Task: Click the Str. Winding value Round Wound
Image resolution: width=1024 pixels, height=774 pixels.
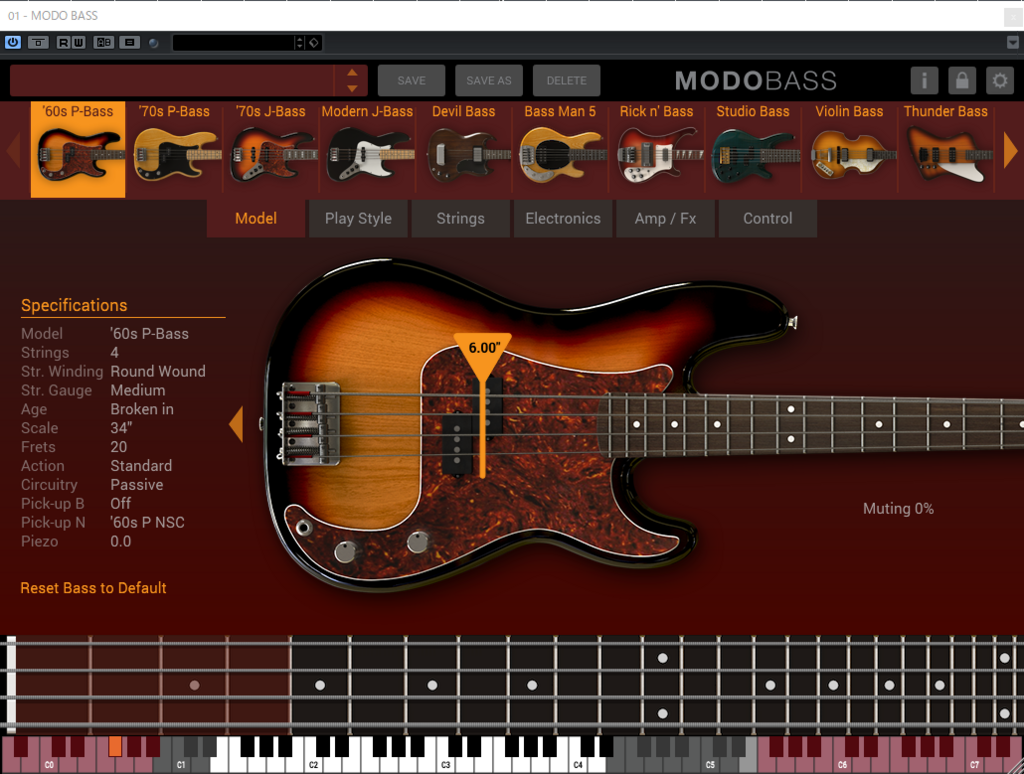Action: (158, 371)
